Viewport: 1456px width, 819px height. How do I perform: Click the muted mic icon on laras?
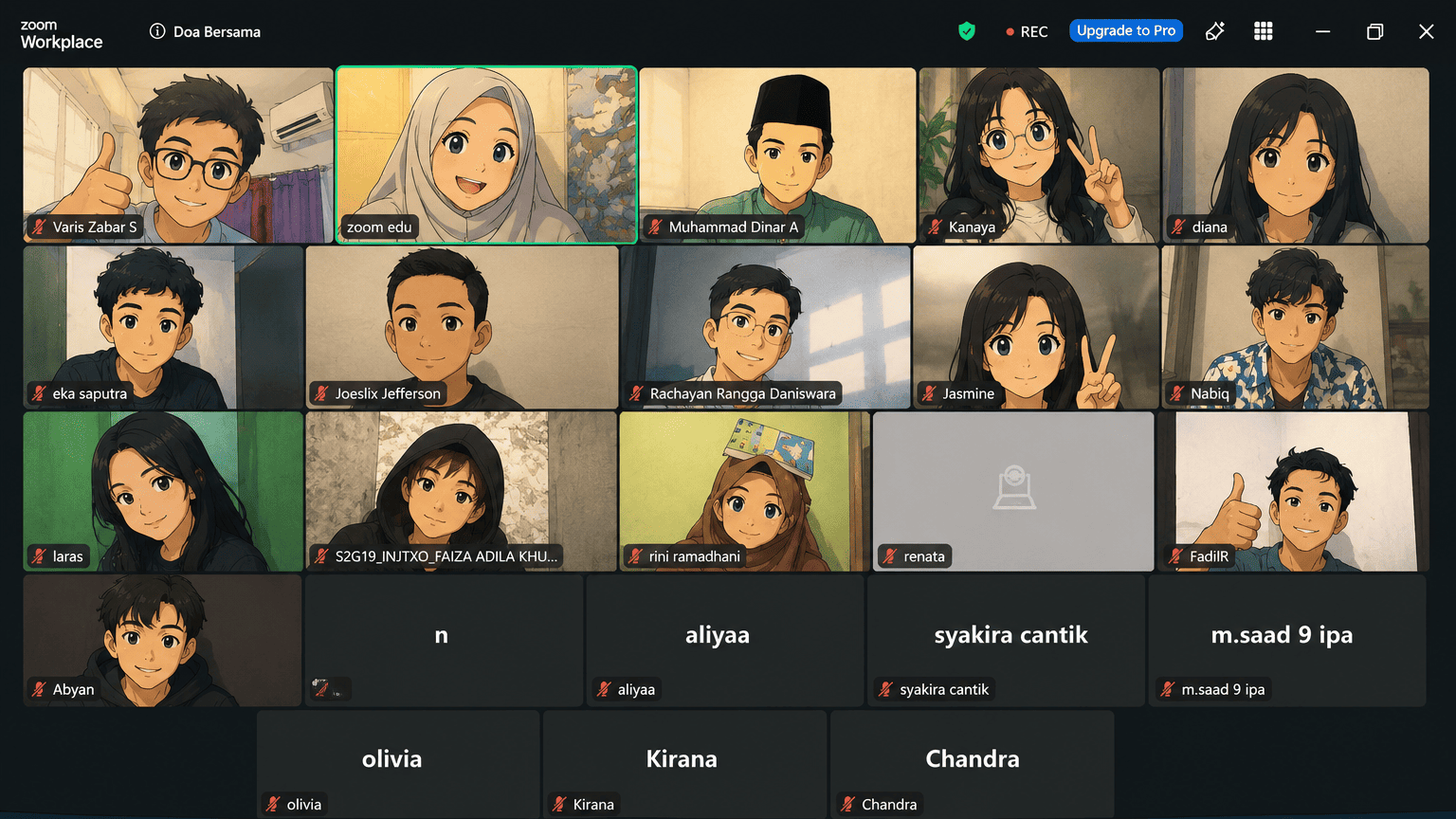[x=39, y=556]
